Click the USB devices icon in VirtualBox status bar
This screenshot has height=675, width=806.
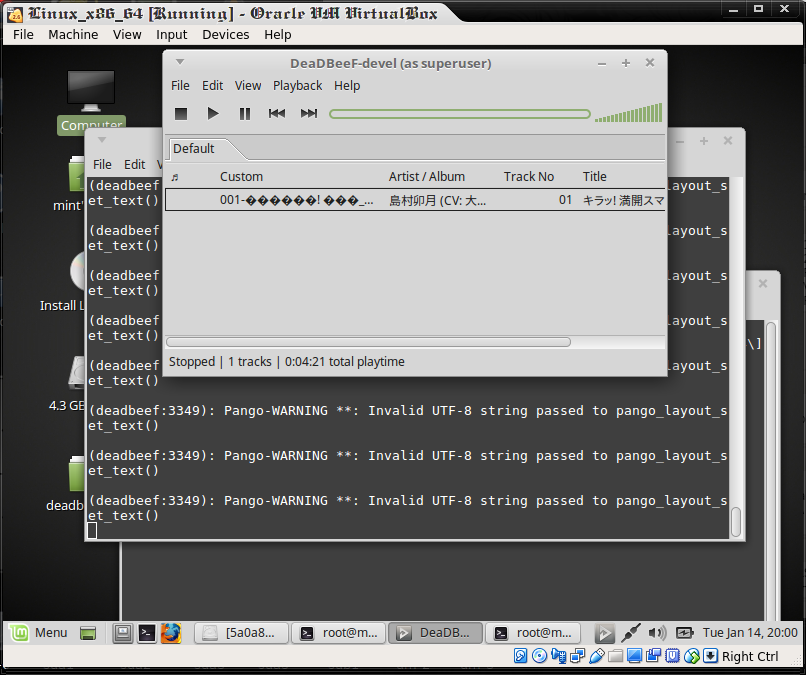click(598, 655)
